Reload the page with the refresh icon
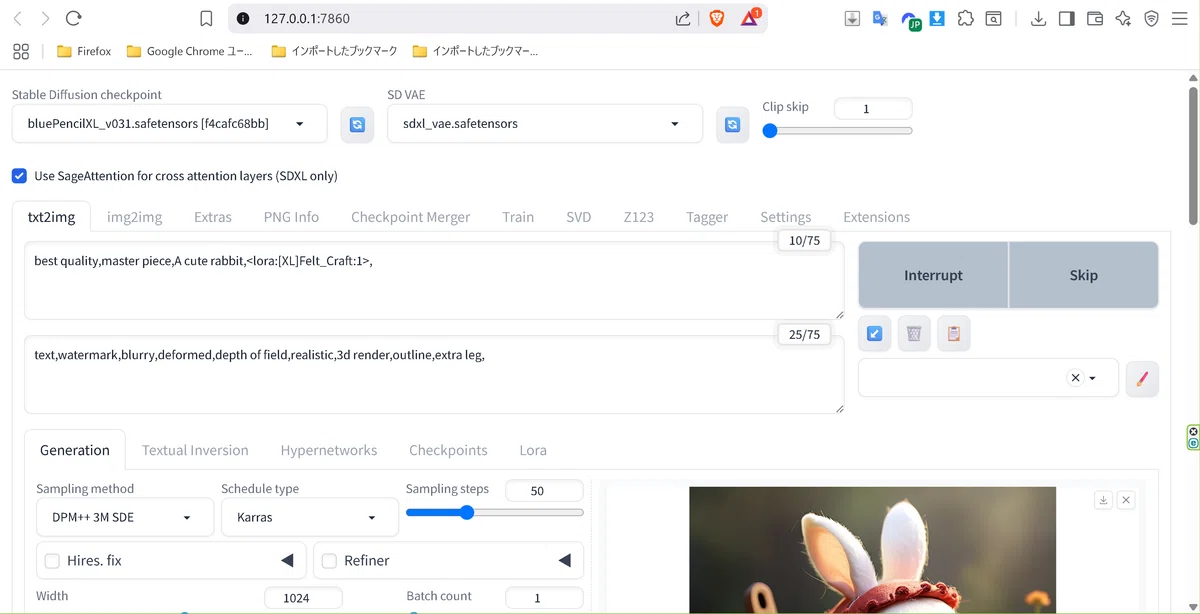1200x614 pixels. [73, 18]
